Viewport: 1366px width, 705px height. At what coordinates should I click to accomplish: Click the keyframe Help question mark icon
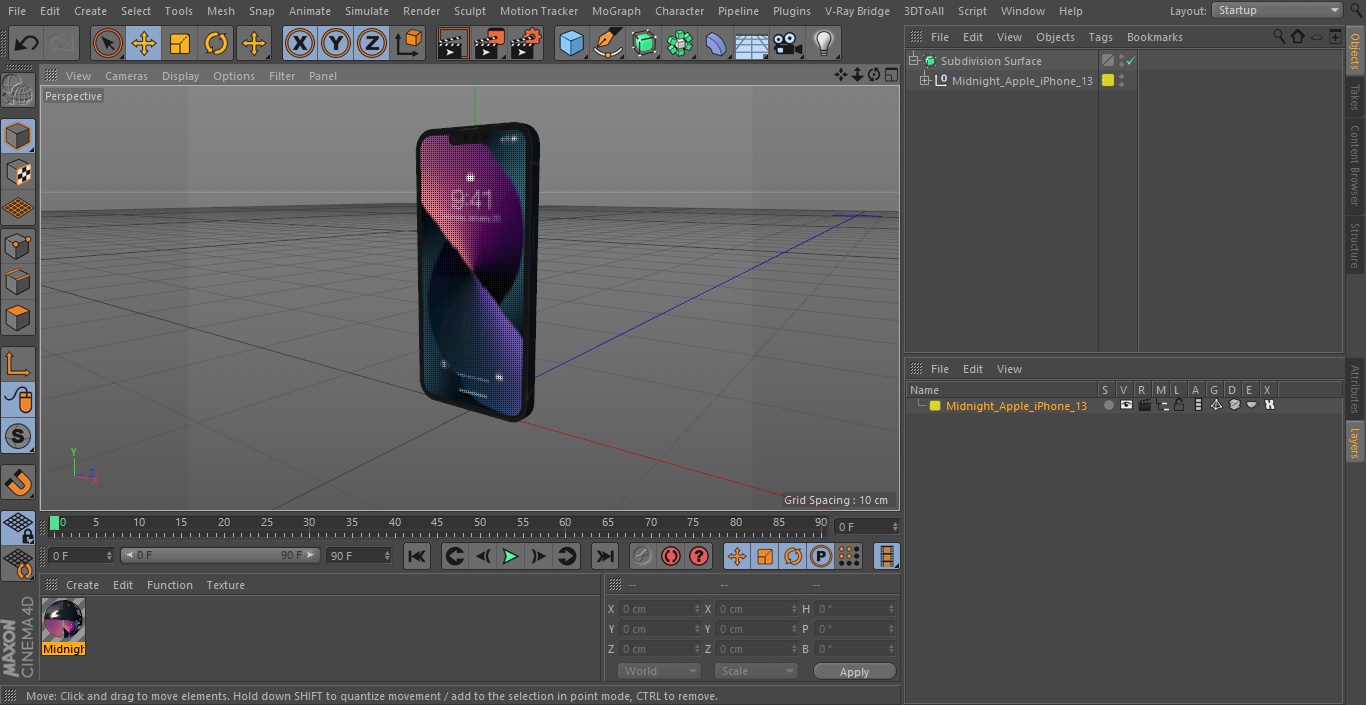(x=699, y=556)
